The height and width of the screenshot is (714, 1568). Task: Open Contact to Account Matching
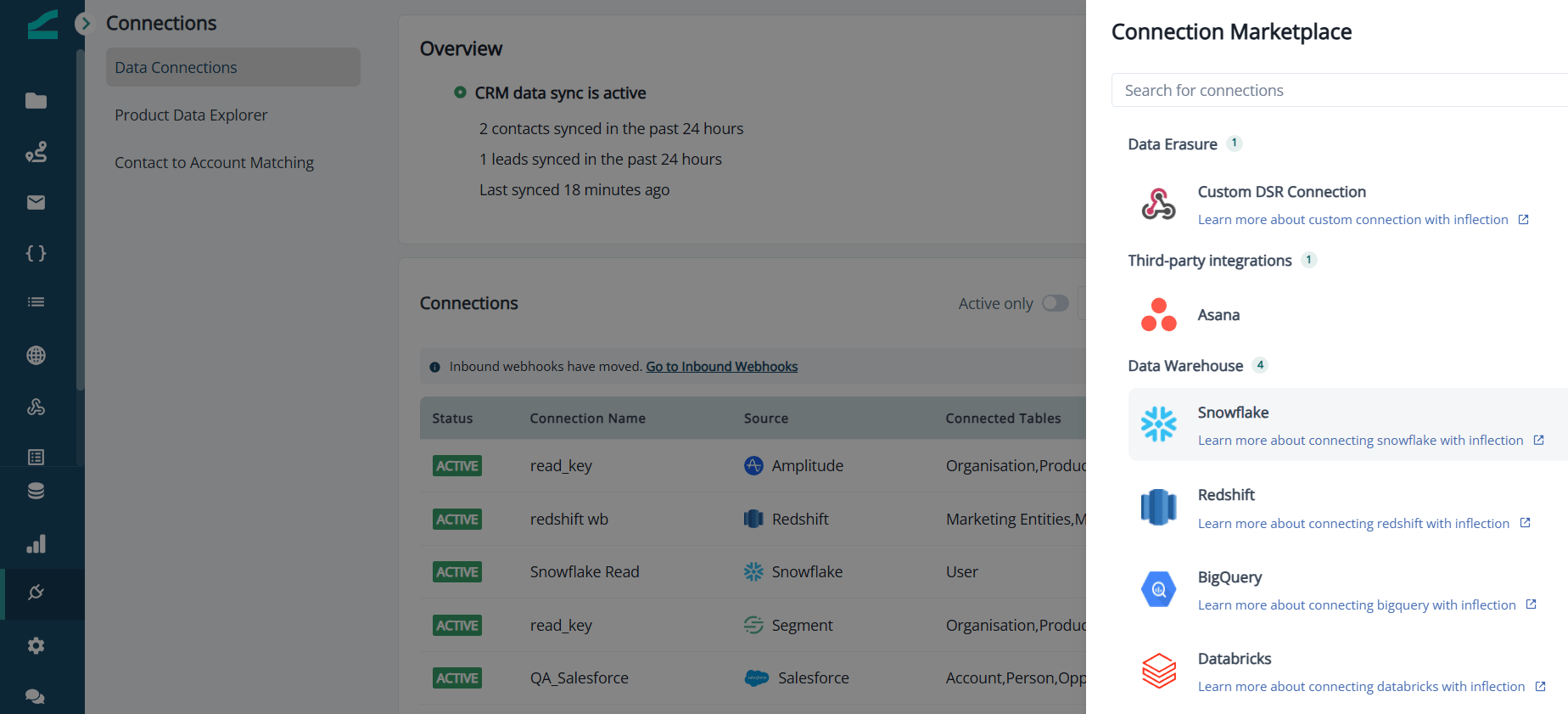[x=214, y=162]
